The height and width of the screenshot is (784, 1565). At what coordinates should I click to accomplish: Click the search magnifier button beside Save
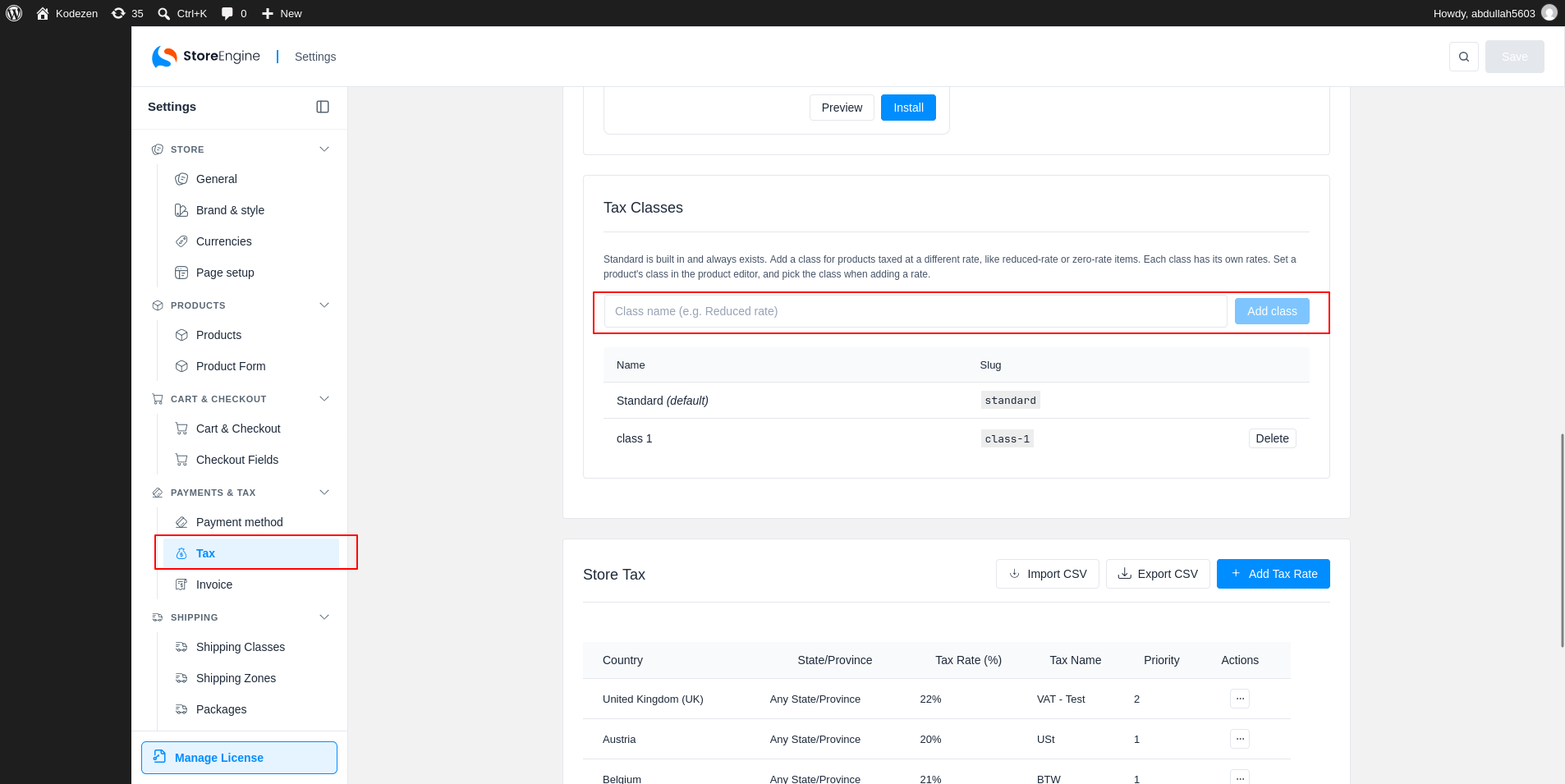coord(1464,57)
